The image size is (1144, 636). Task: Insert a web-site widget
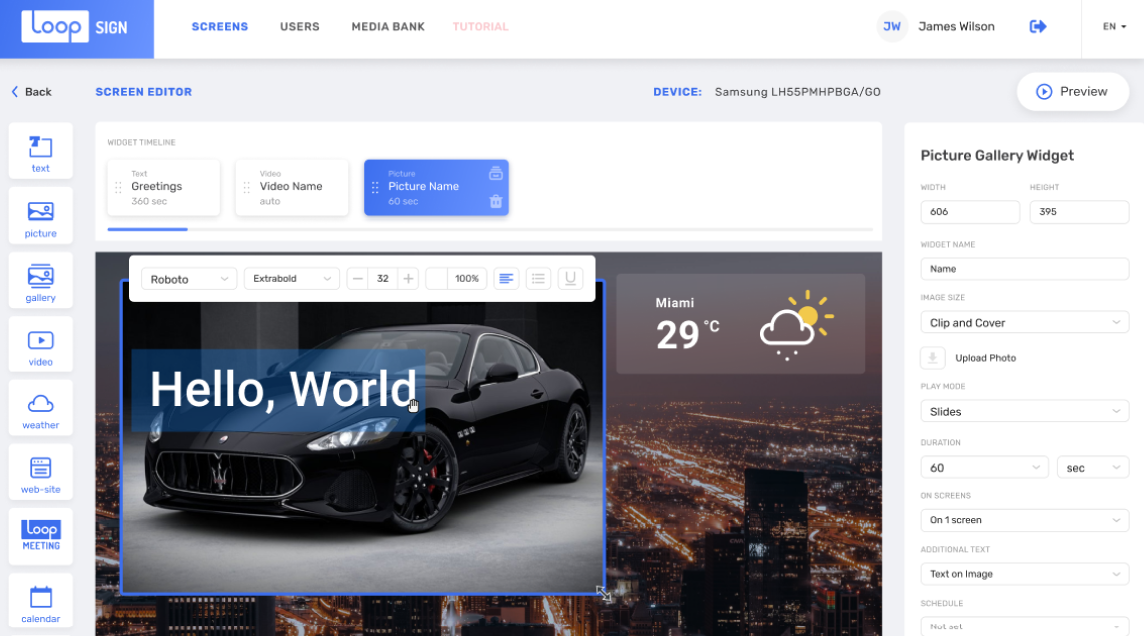pyautogui.click(x=40, y=473)
